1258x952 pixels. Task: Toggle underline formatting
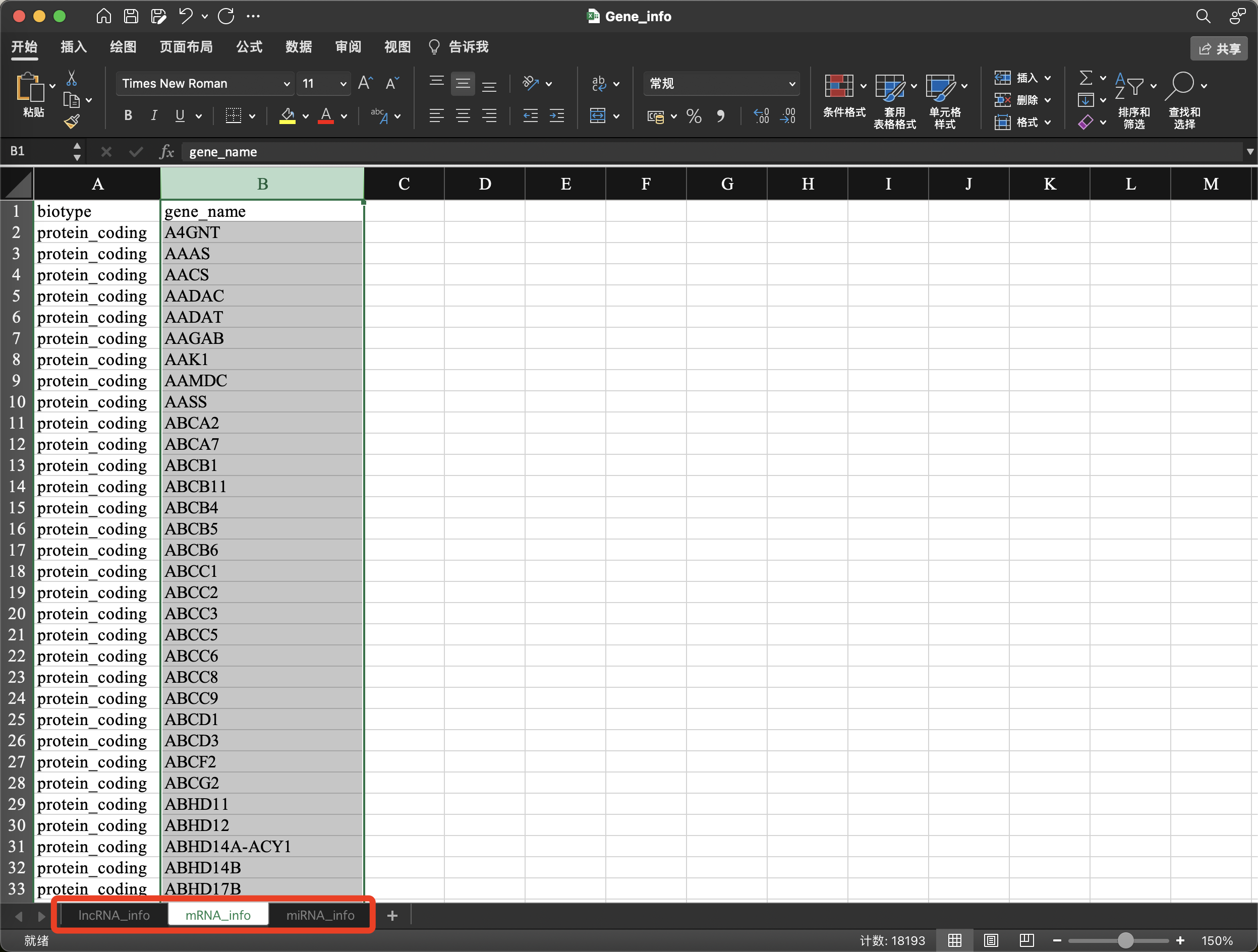pyautogui.click(x=180, y=116)
